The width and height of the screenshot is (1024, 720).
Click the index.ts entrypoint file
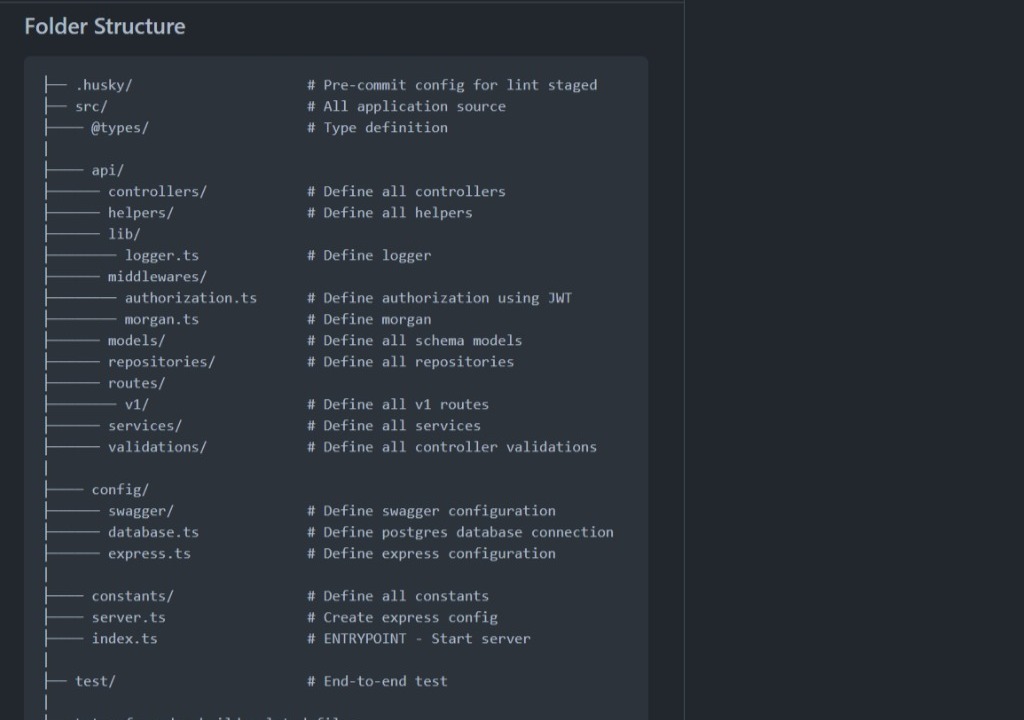point(124,638)
